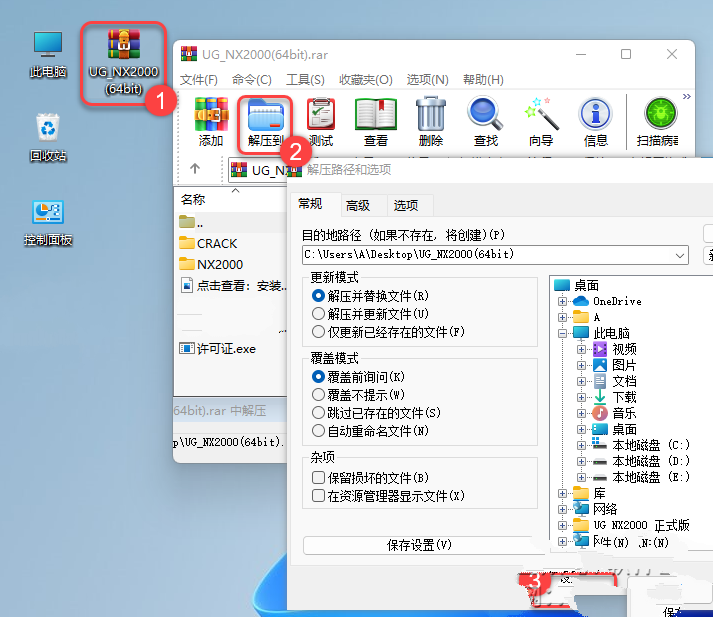Select 仅更新已经存在的文件(F) option
This screenshot has width=713, height=617.
point(388,332)
